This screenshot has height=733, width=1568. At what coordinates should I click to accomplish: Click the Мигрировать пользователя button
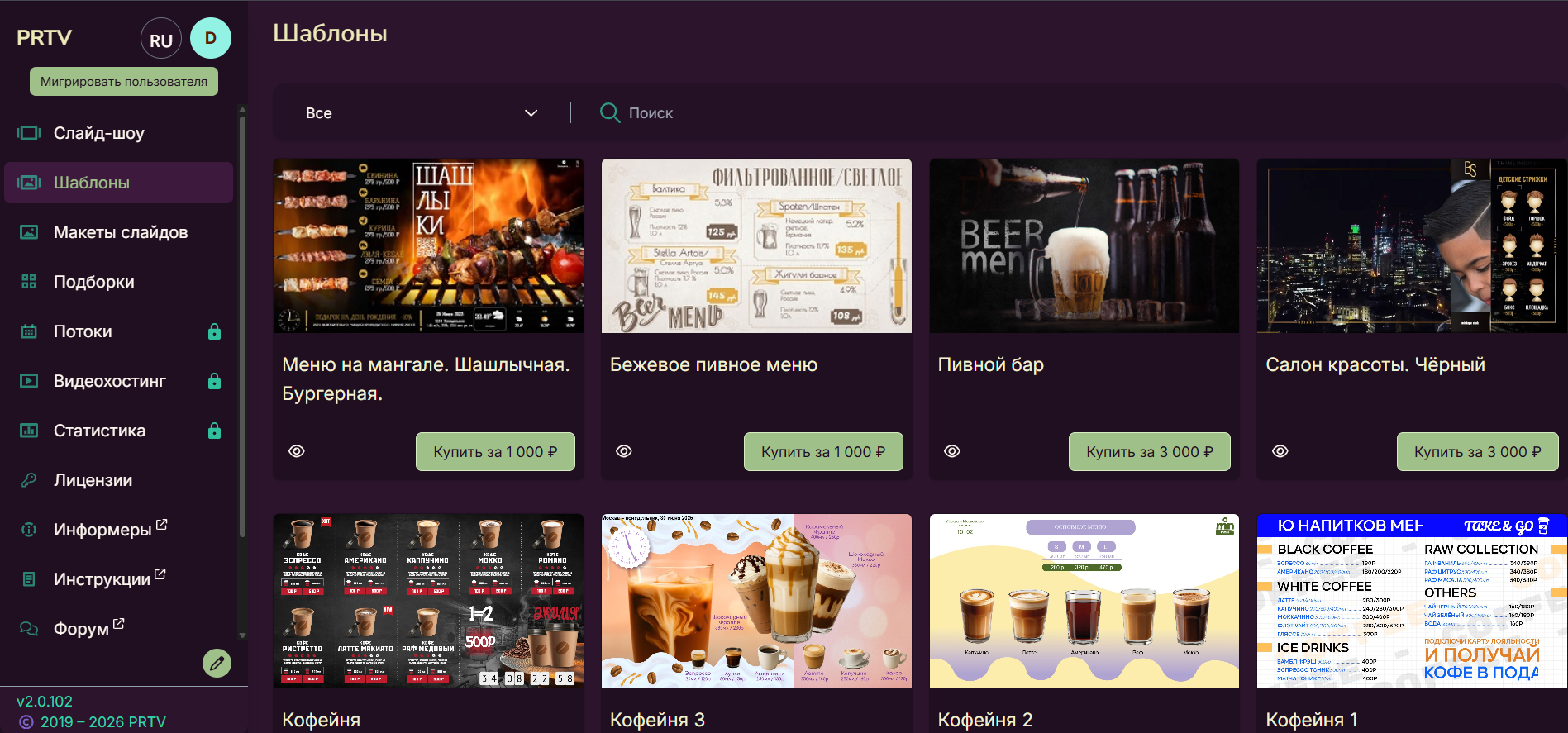(124, 82)
